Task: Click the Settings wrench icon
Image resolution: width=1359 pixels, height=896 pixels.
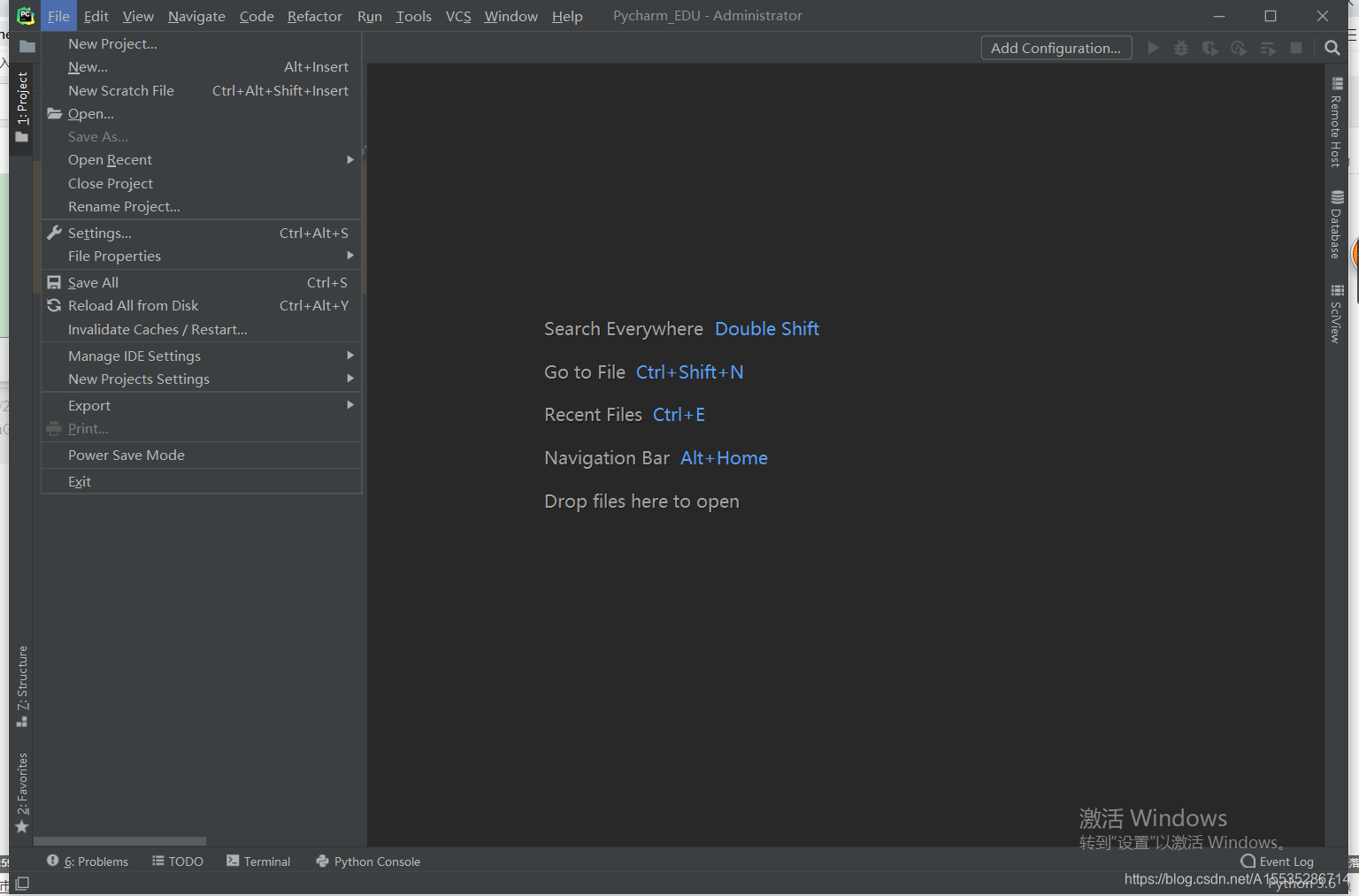Action: click(x=54, y=233)
